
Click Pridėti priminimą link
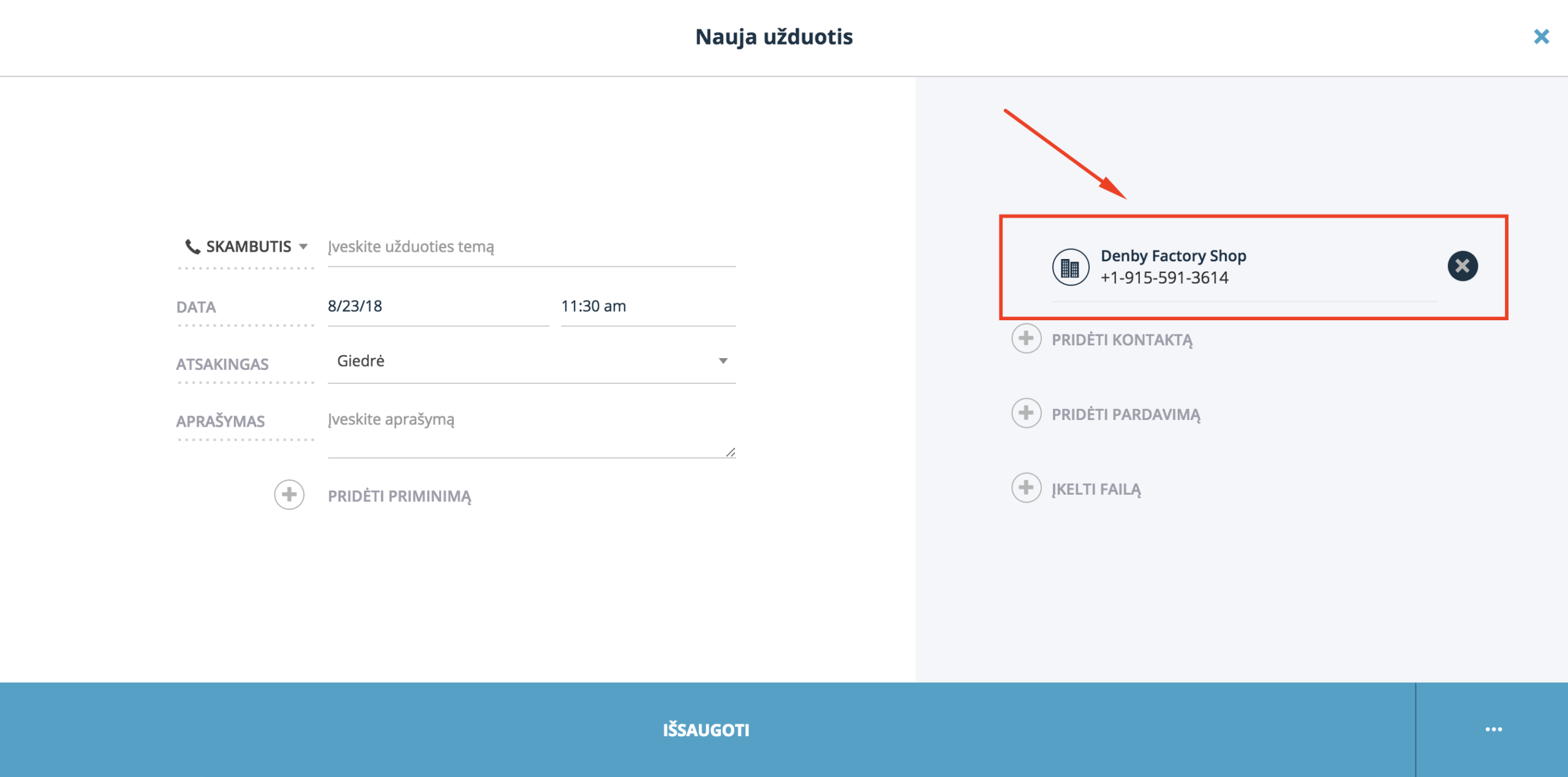point(399,496)
